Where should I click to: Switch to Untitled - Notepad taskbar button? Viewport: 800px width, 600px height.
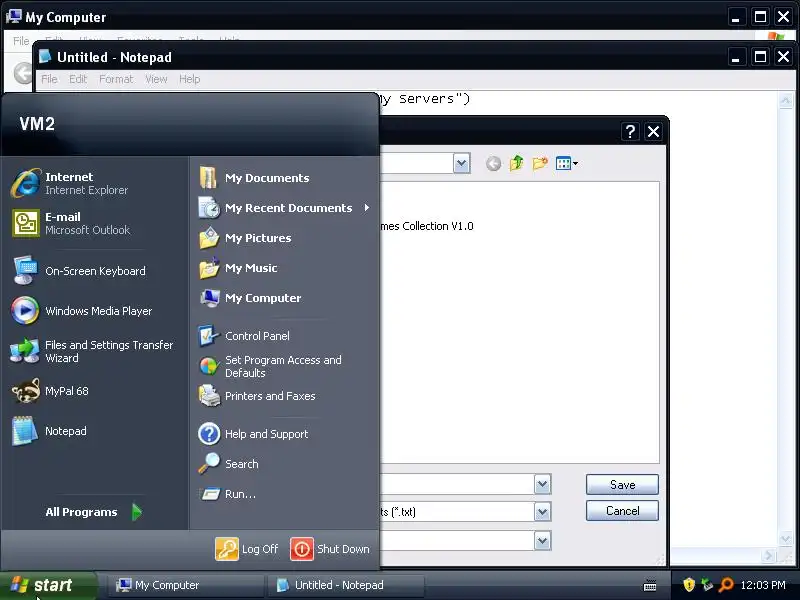[x=346, y=585]
